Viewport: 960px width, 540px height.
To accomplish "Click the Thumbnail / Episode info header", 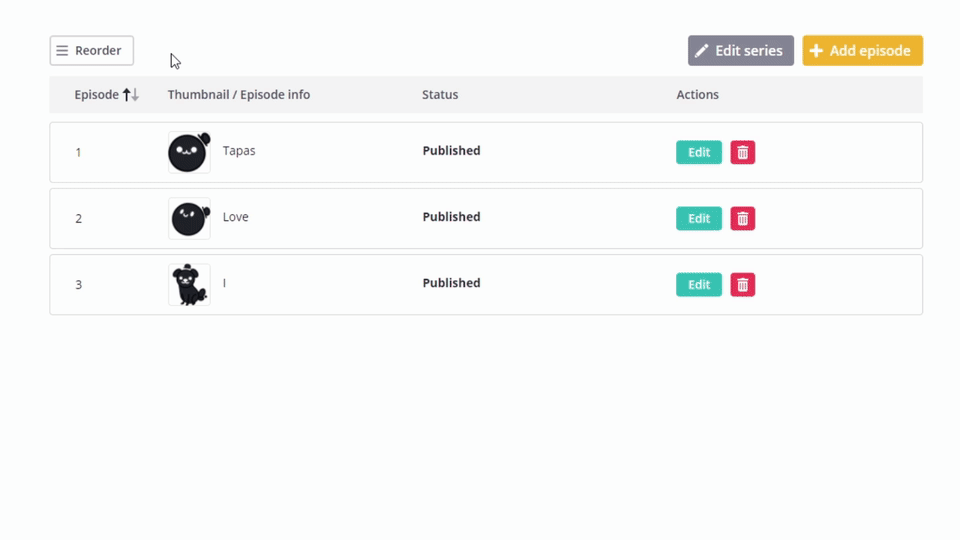I will click(239, 94).
